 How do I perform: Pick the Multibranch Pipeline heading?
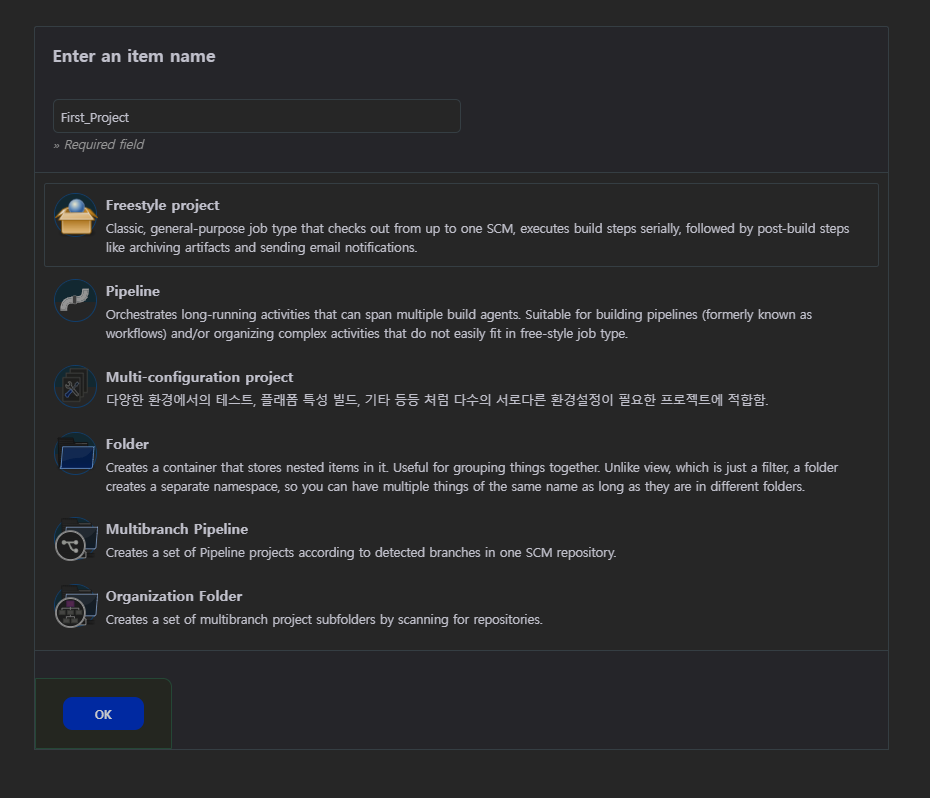(x=177, y=529)
